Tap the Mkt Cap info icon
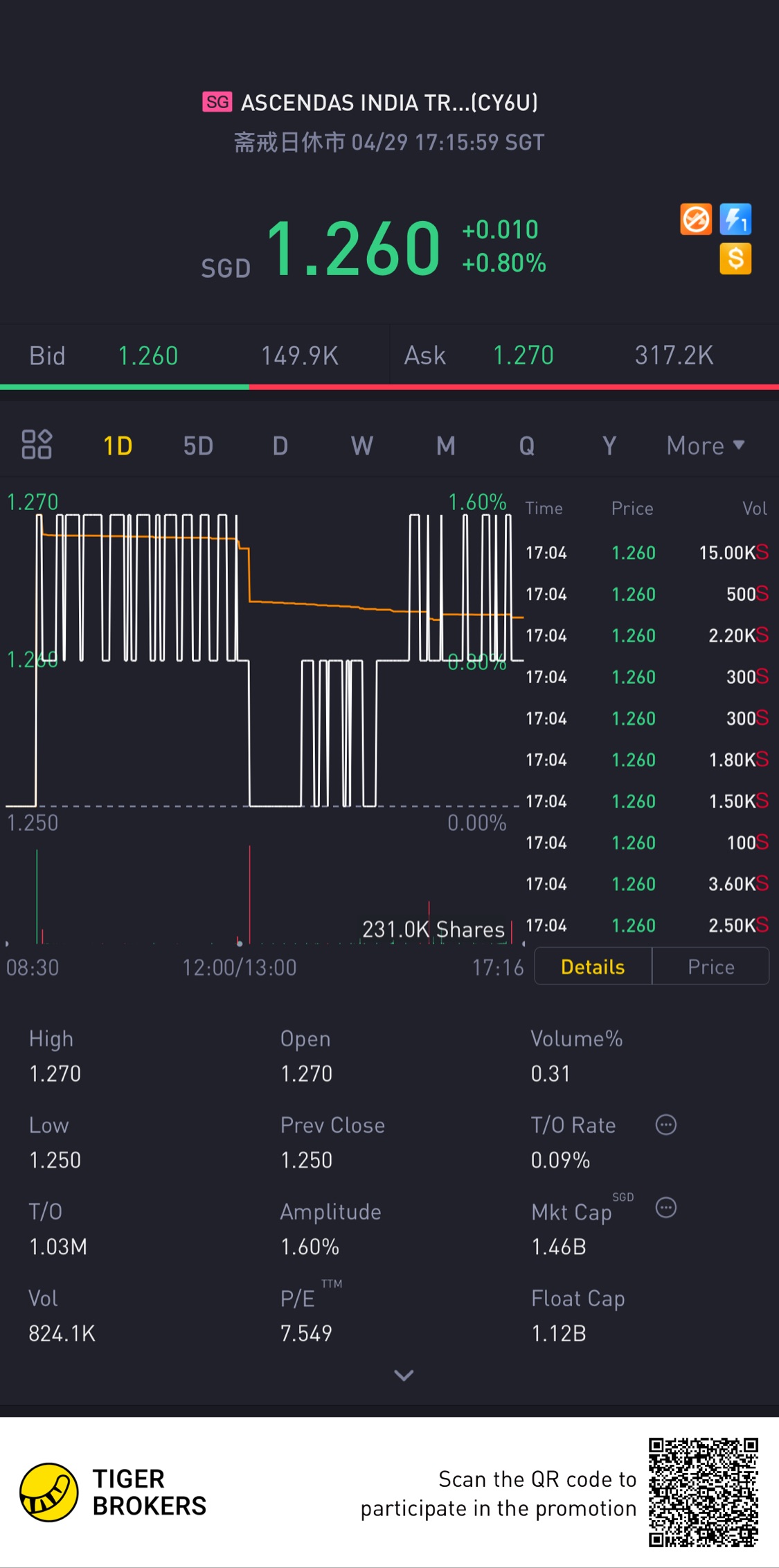 (665, 1208)
